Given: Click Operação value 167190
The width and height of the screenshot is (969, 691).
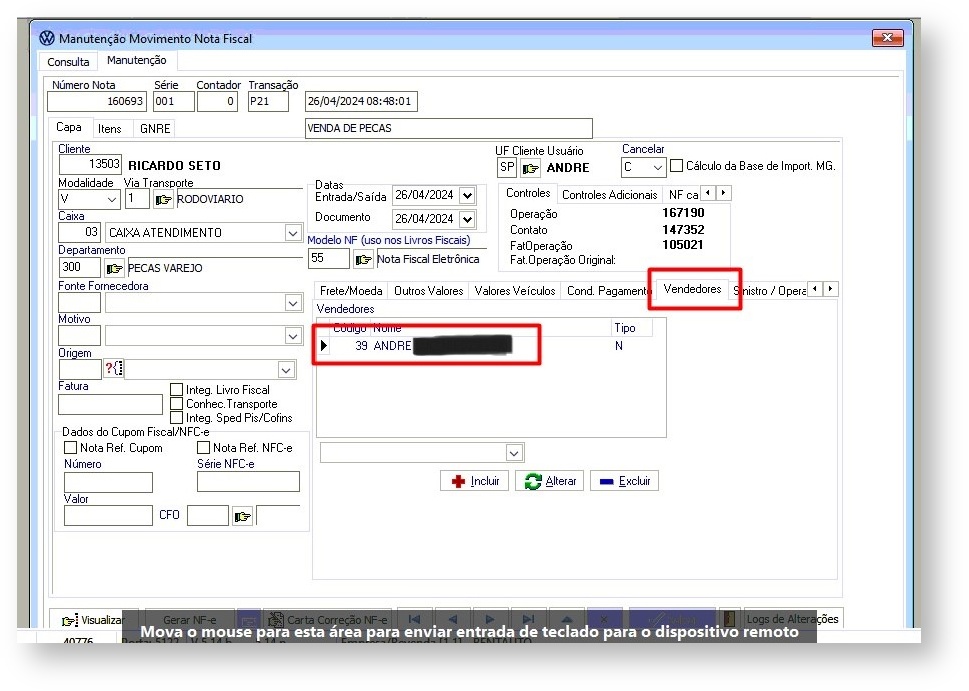Looking at the screenshot, I should pos(683,213).
